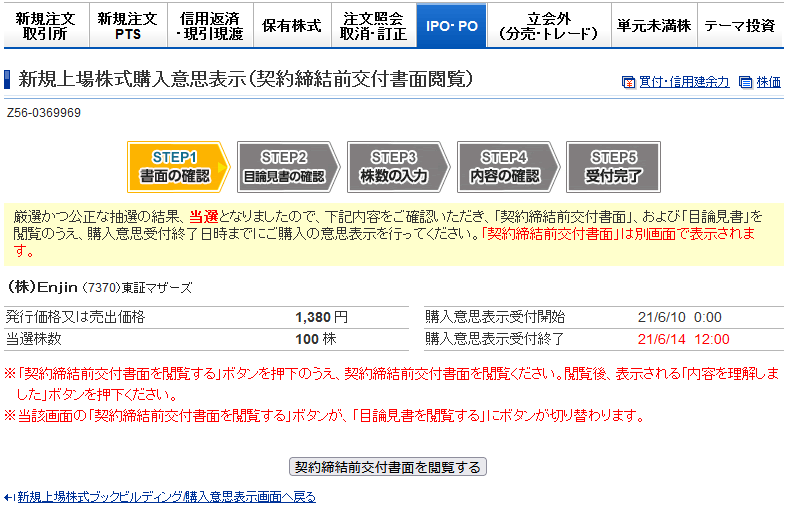Click the back arrow icon at bottom left

click(9, 497)
